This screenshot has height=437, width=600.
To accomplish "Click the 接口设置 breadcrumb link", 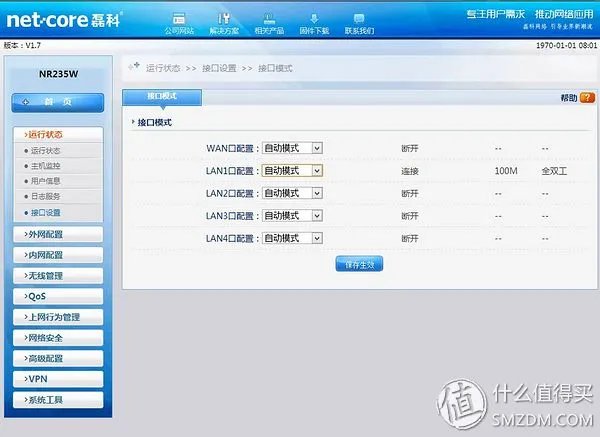I will pyautogui.click(x=219, y=68).
